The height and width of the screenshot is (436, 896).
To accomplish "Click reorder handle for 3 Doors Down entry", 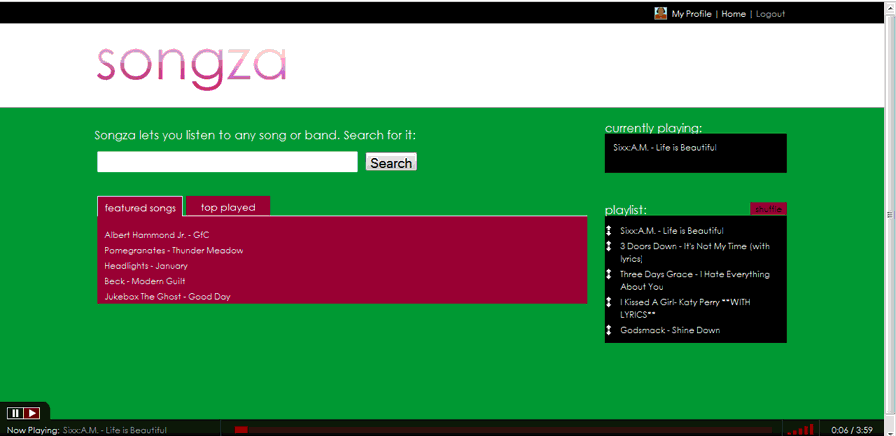I will [609, 246].
